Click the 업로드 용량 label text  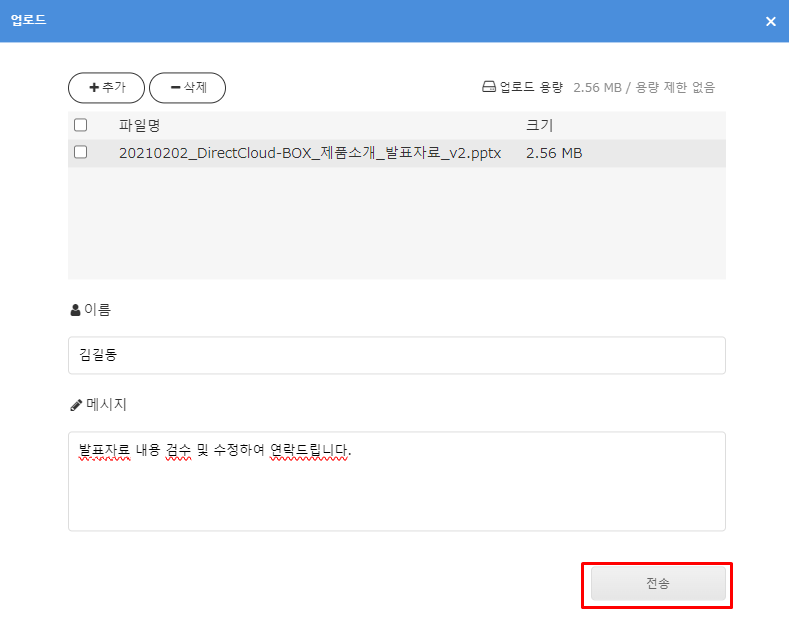531,88
